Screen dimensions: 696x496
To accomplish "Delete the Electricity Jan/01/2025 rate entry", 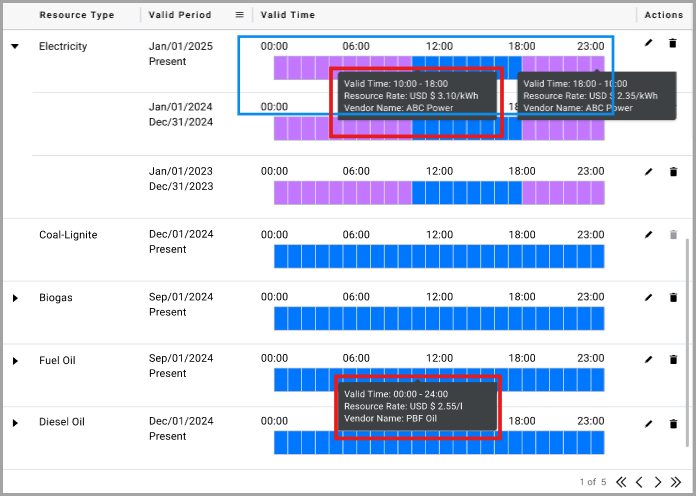I will (x=673, y=43).
